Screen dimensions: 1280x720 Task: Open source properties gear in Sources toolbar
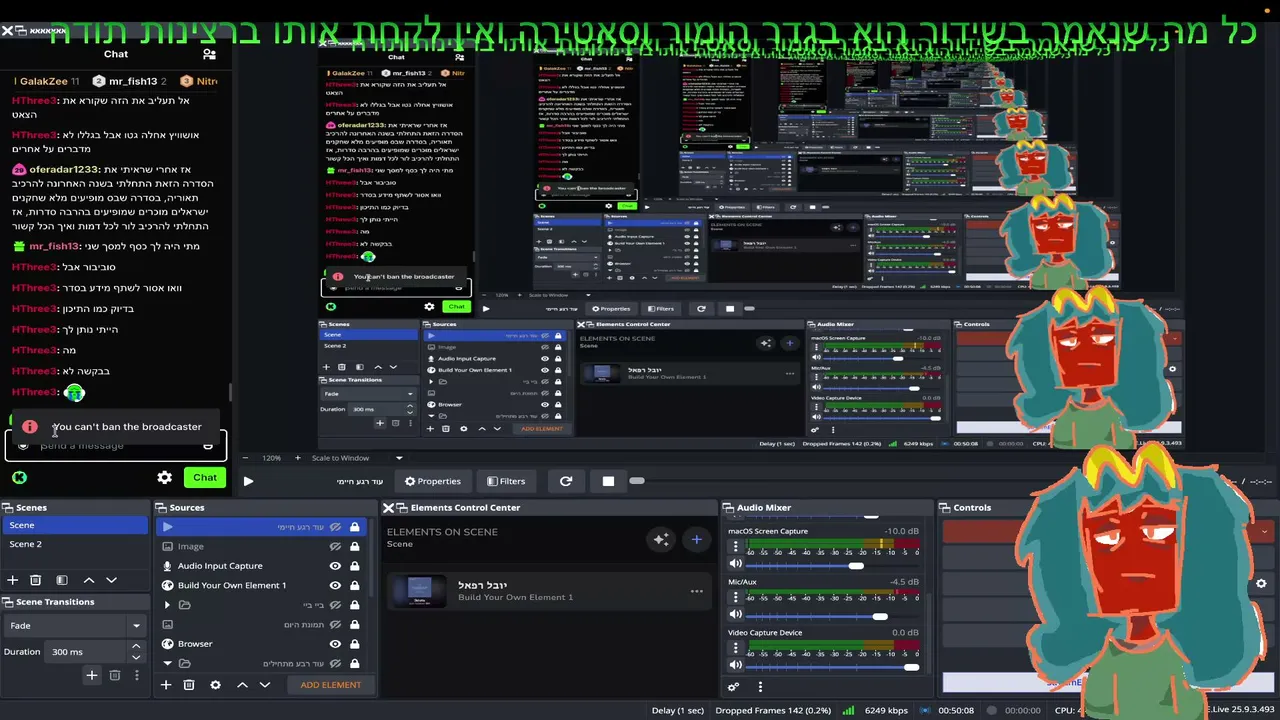tap(215, 685)
